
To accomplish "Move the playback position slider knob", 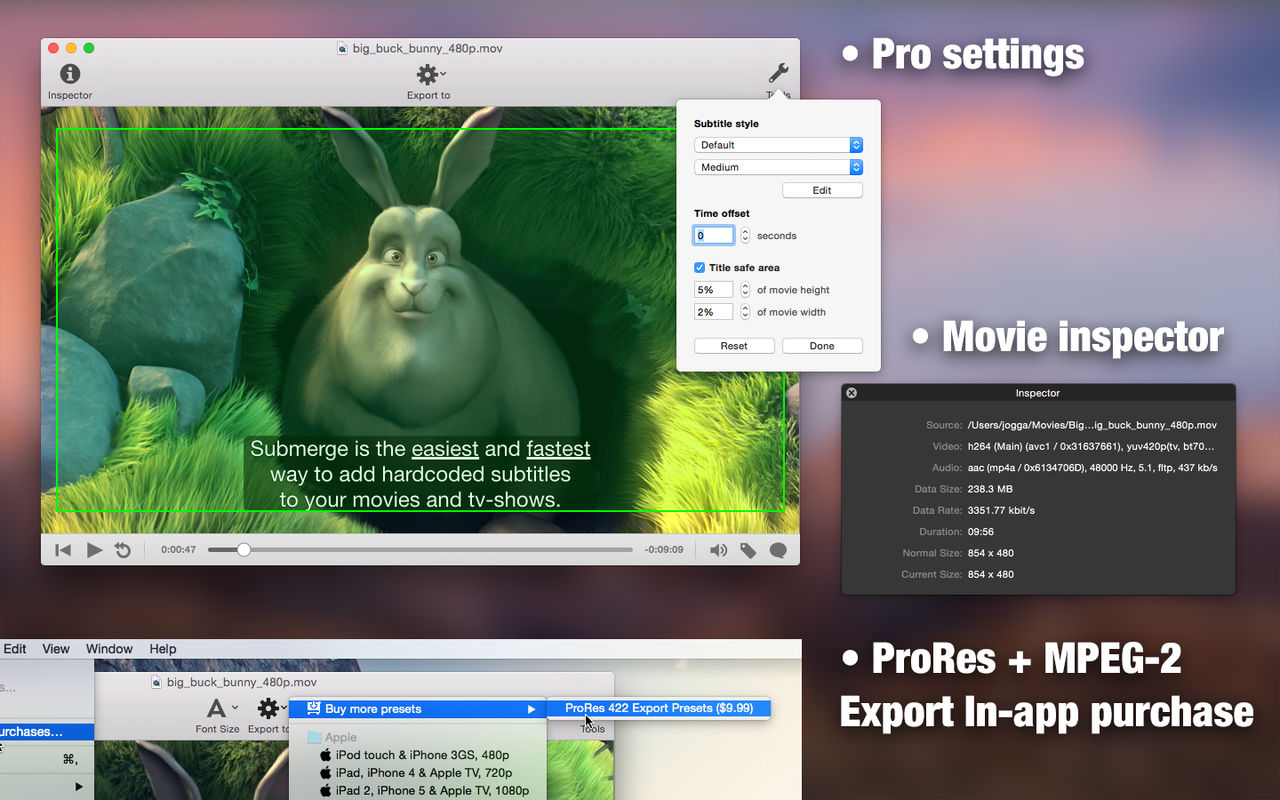I will tap(243, 549).
